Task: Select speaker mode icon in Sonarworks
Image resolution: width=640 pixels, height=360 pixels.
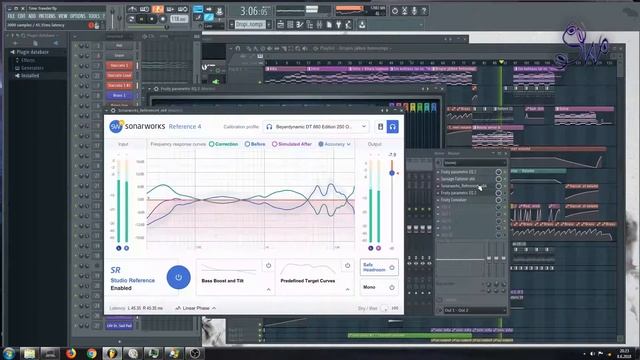Action: point(380,127)
